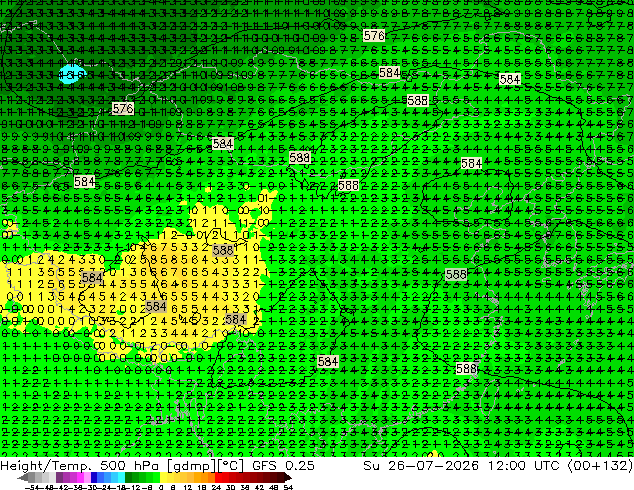Click the 54 value under the legend
This screenshot has width=634, height=490.
coord(288,487)
